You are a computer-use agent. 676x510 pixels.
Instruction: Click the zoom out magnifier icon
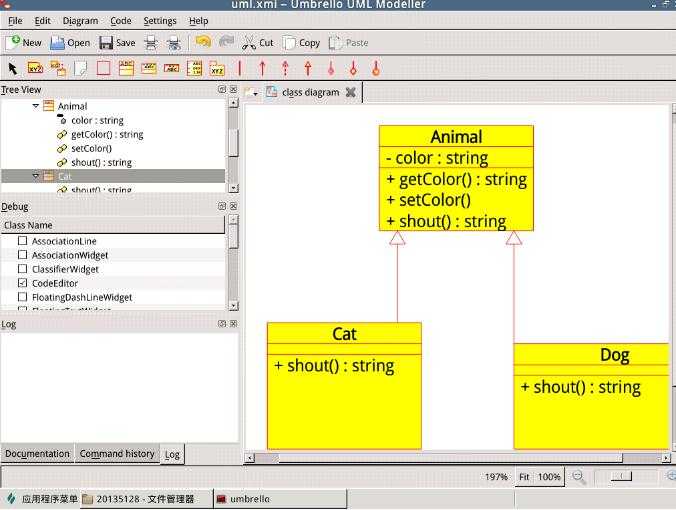578,477
